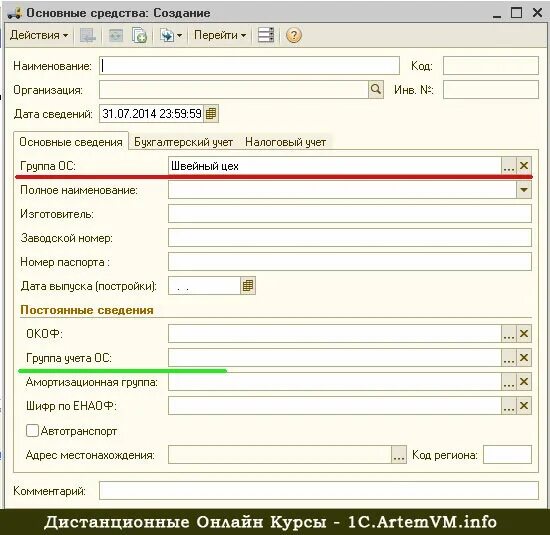Image resolution: width=550 pixels, height=535 pixels.
Task: Click the Дата сведений date field
Action: (x=151, y=114)
